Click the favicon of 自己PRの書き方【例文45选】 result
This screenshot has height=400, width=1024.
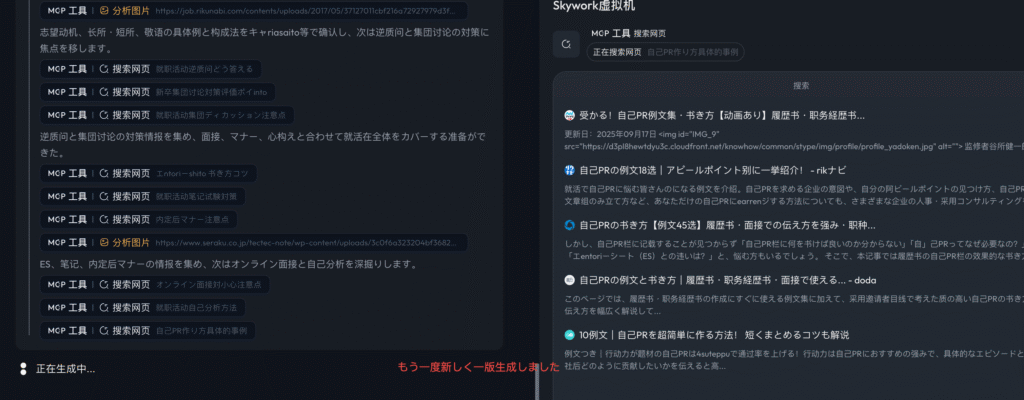point(570,225)
